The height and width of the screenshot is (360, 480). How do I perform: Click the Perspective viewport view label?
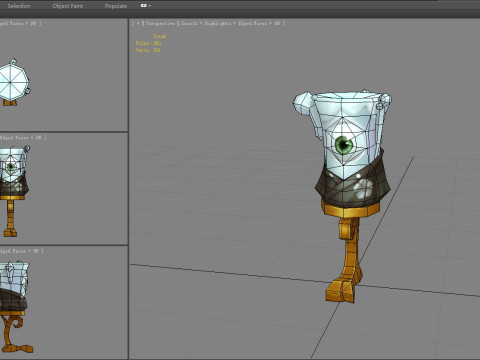pos(160,23)
